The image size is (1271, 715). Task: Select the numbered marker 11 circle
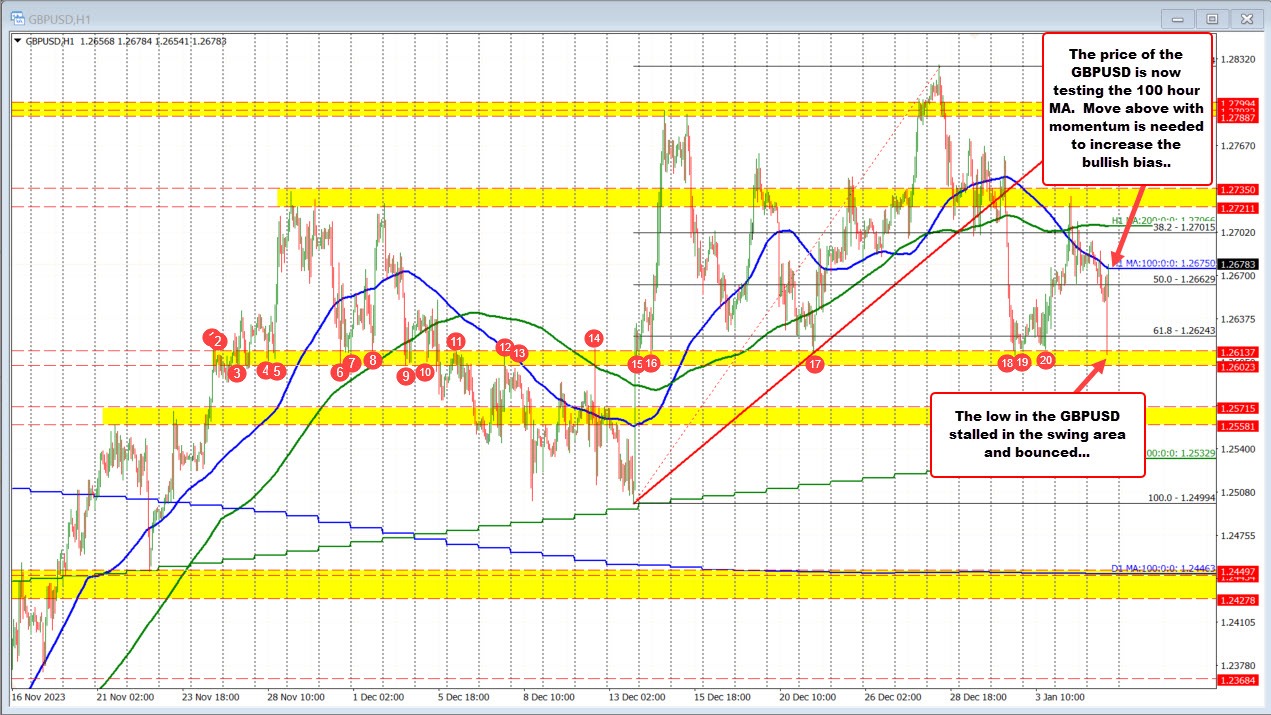tap(458, 341)
